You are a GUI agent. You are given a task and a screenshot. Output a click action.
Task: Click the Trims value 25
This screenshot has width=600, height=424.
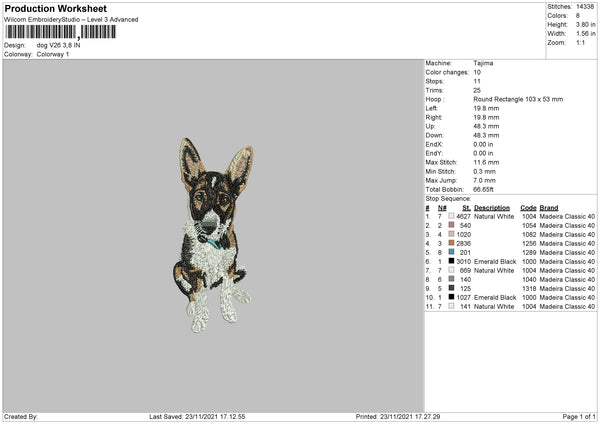tap(477, 90)
